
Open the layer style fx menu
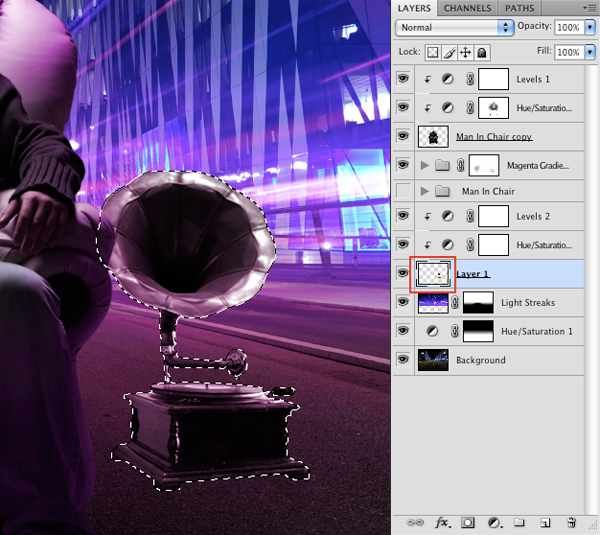pyautogui.click(x=444, y=522)
